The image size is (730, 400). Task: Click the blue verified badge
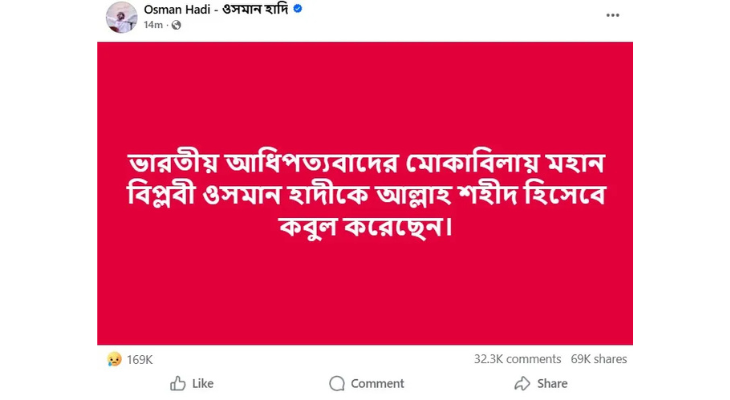[298, 9]
